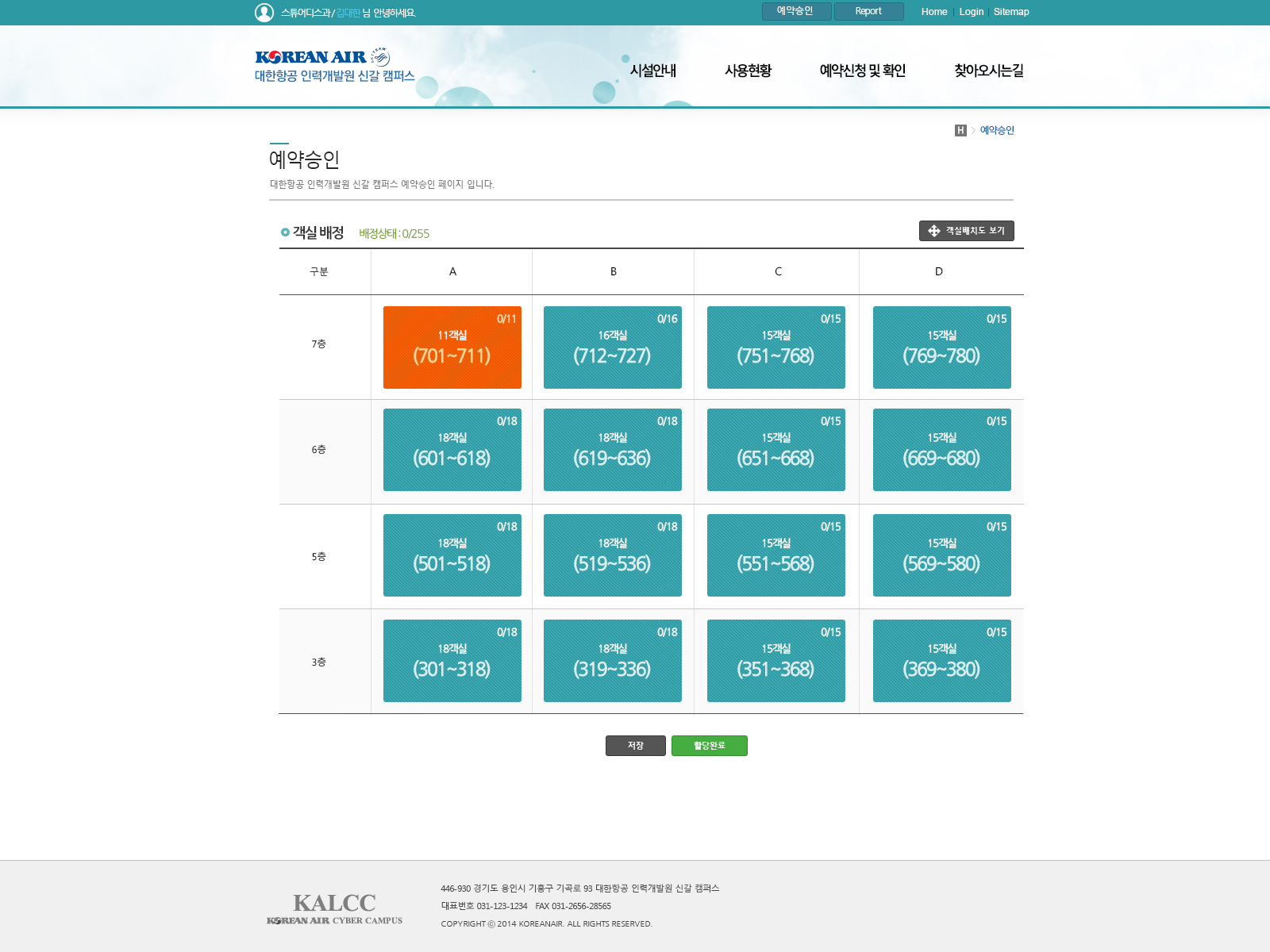Image resolution: width=1270 pixels, height=952 pixels.
Task: Pick room block 301~318 on 3rd floor
Action: click(x=452, y=661)
